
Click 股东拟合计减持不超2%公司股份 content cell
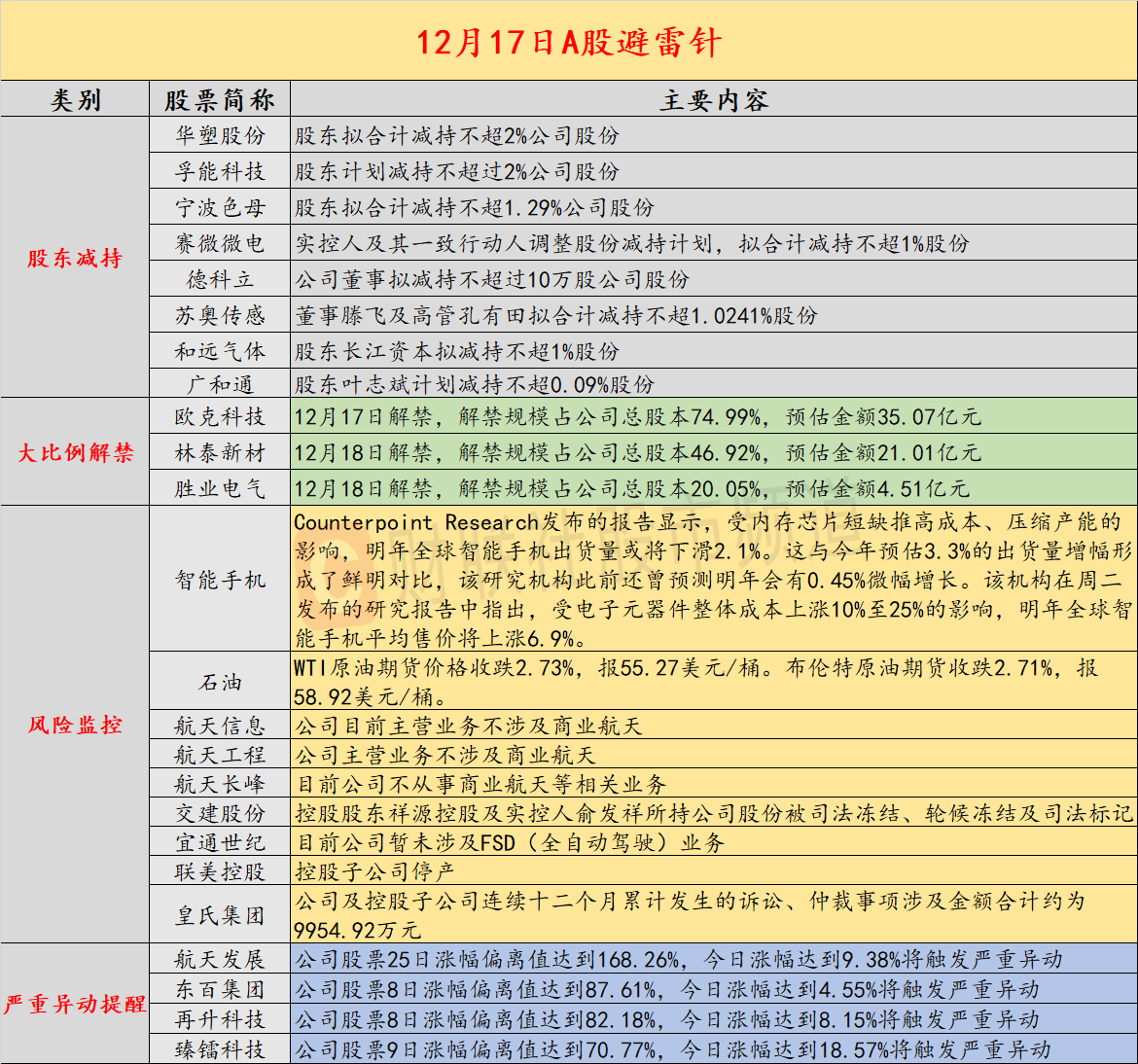[x=714, y=135]
